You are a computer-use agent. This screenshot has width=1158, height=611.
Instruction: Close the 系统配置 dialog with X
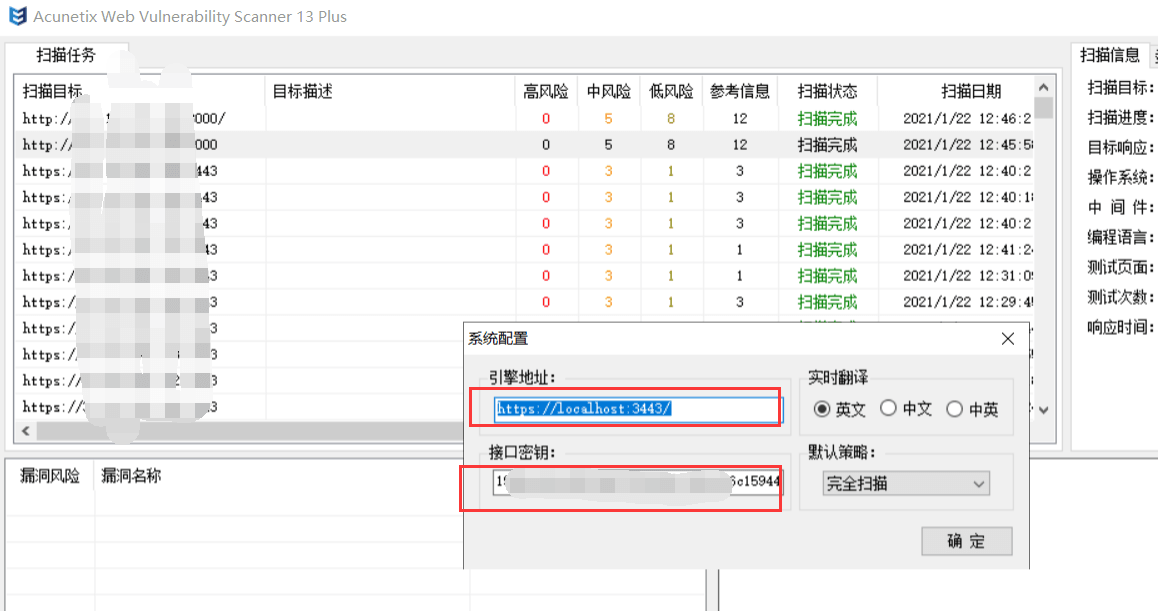(1007, 339)
